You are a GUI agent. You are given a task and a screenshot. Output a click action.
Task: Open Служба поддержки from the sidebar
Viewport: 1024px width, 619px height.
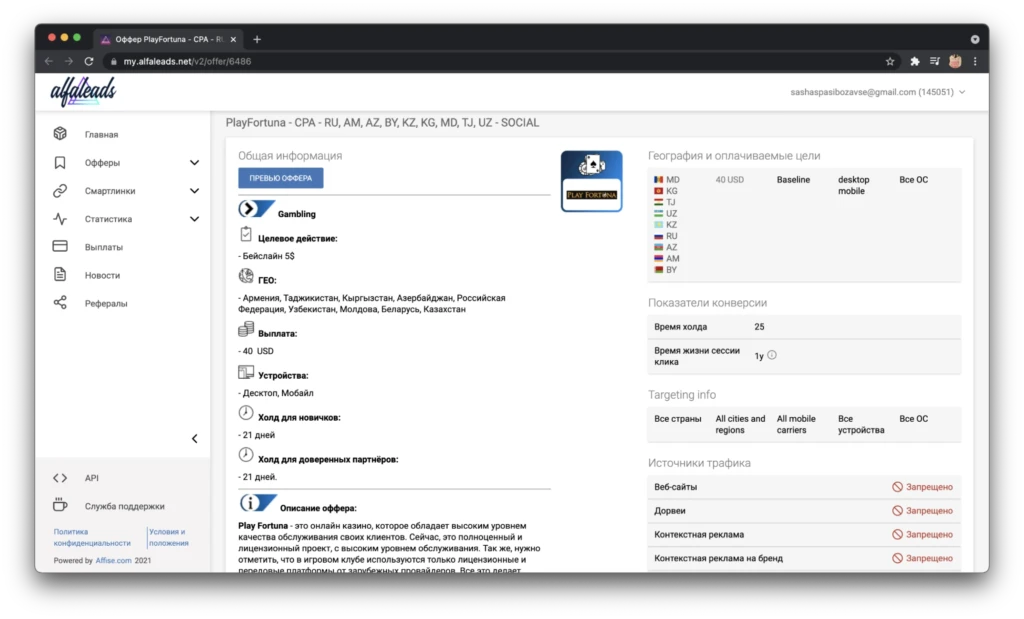coord(125,506)
